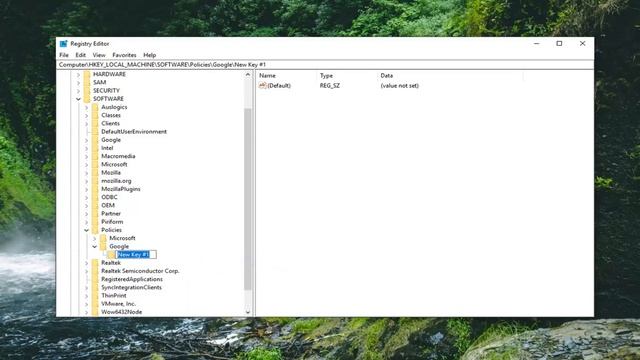Select the (Default) value entry
Image resolution: width=640 pixels, height=360 pixels.
point(279,86)
